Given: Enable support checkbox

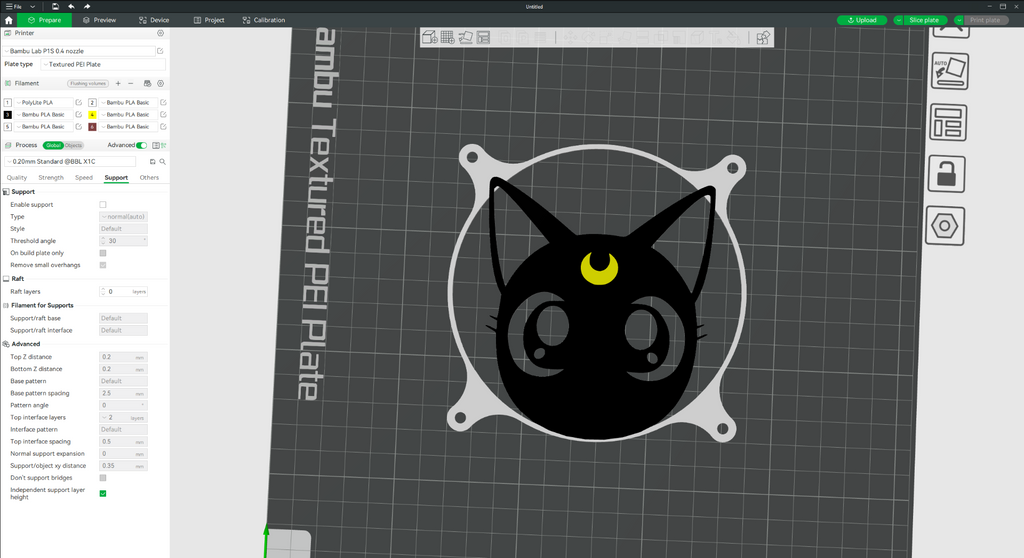Looking at the screenshot, I should [x=103, y=205].
